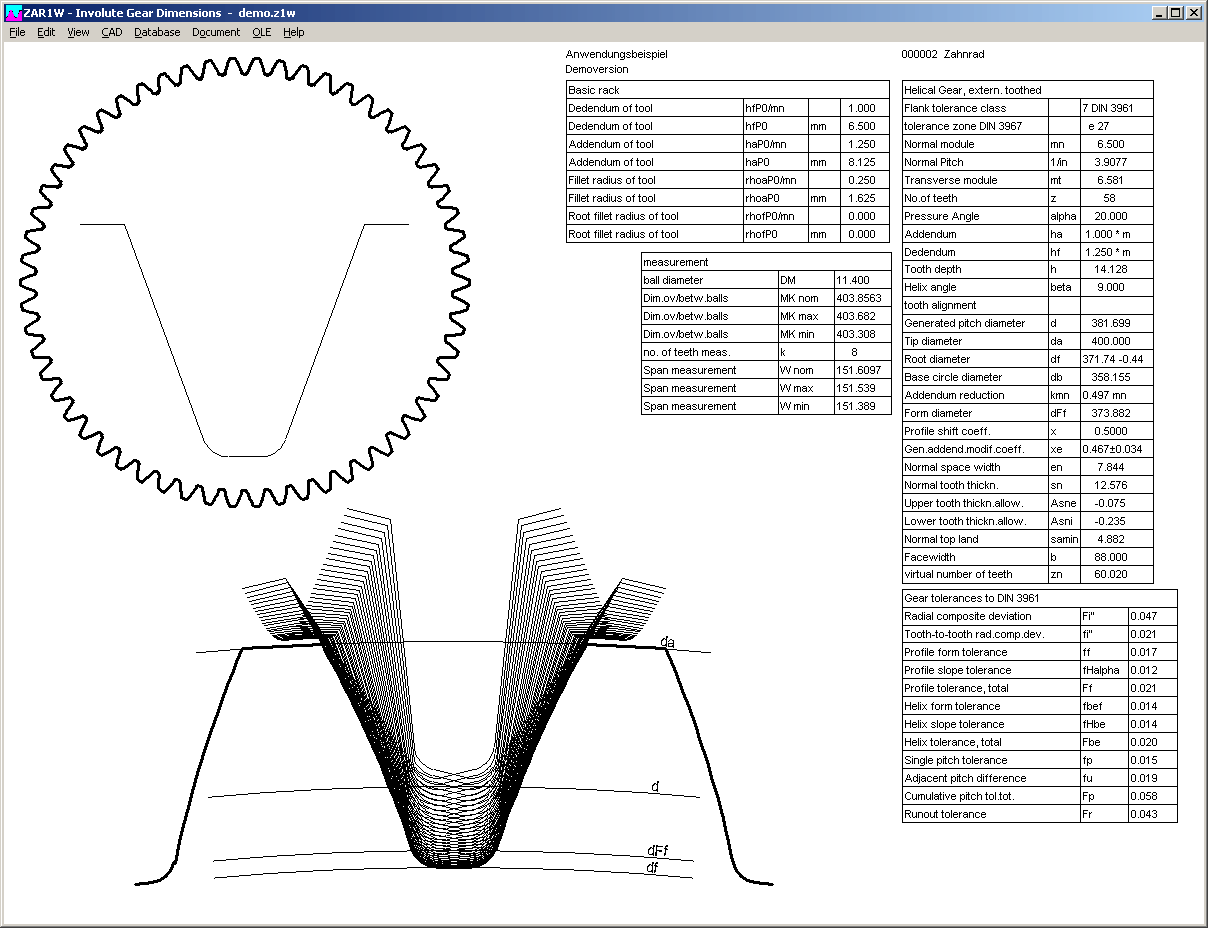The width and height of the screenshot is (1208, 928).
Task: Open the File menu
Action: [x=17, y=32]
